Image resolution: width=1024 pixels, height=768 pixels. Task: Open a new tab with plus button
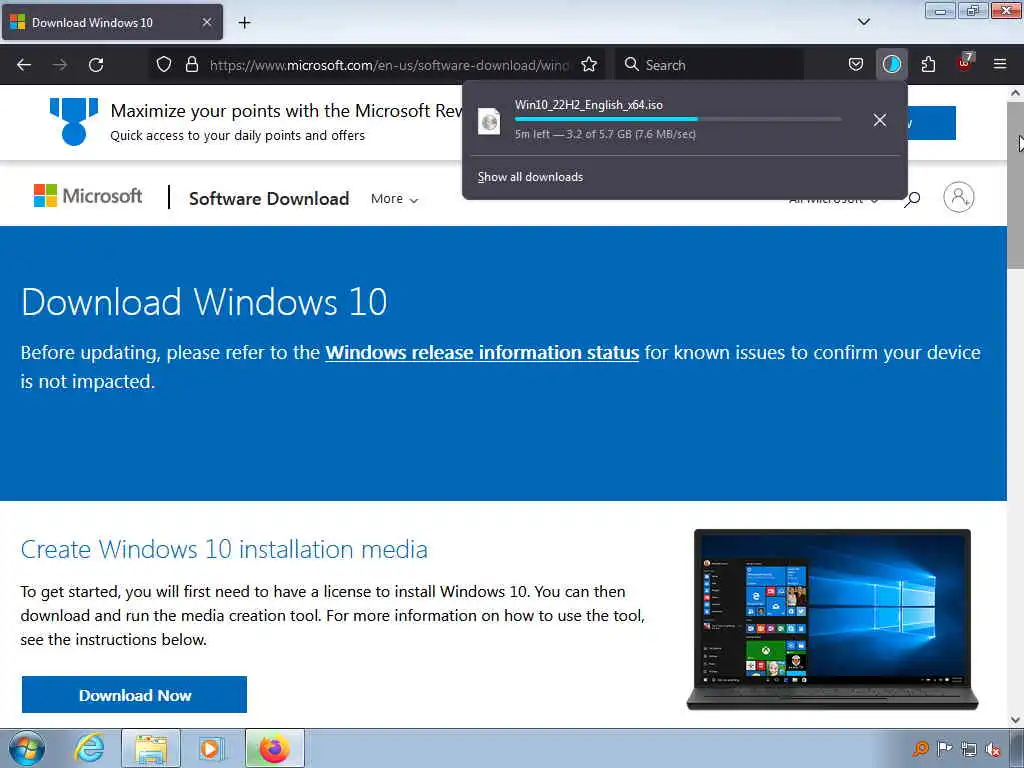pyautogui.click(x=244, y=23)
